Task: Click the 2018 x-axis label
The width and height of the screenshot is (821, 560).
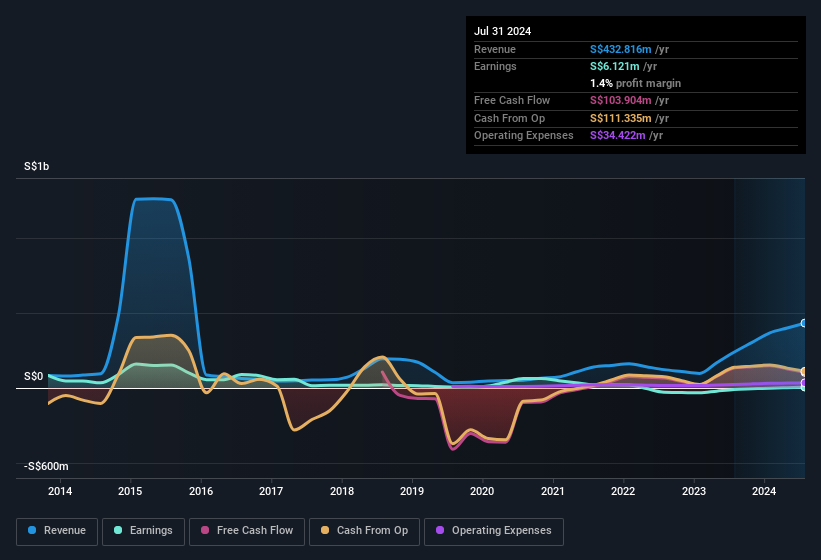Action: pyautogui.click(x=342, y=491)
